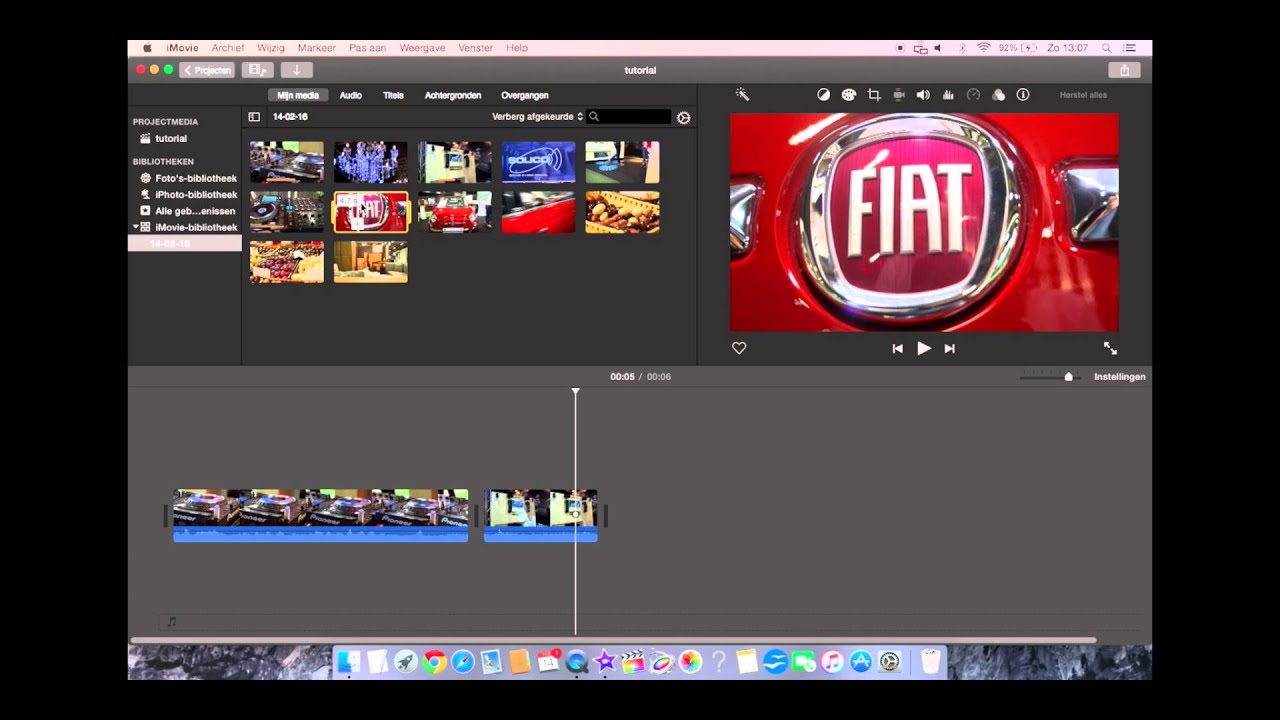The image size is (1280, 720).
Task: Open the stabilization camera tool
Action: (x=899, y=95)
